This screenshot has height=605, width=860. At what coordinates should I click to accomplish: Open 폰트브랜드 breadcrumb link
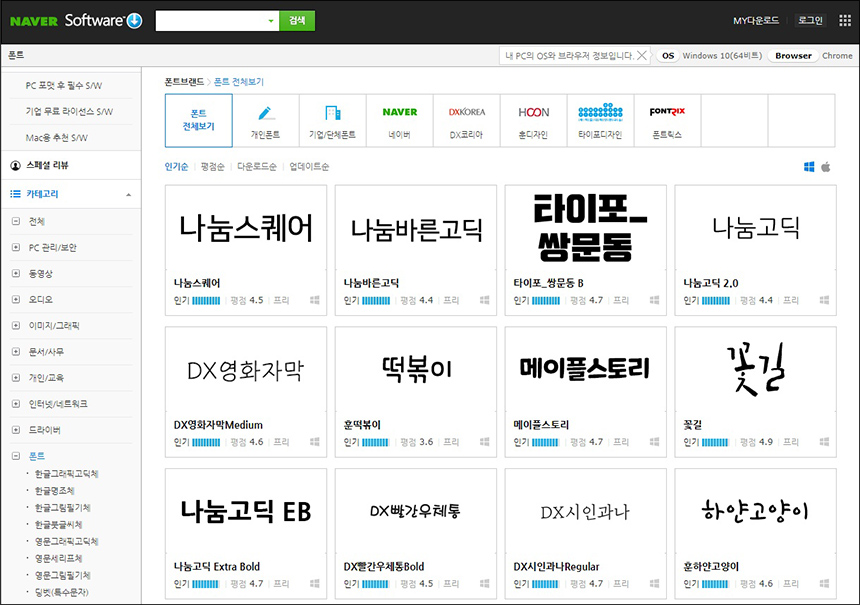point(184,82)
